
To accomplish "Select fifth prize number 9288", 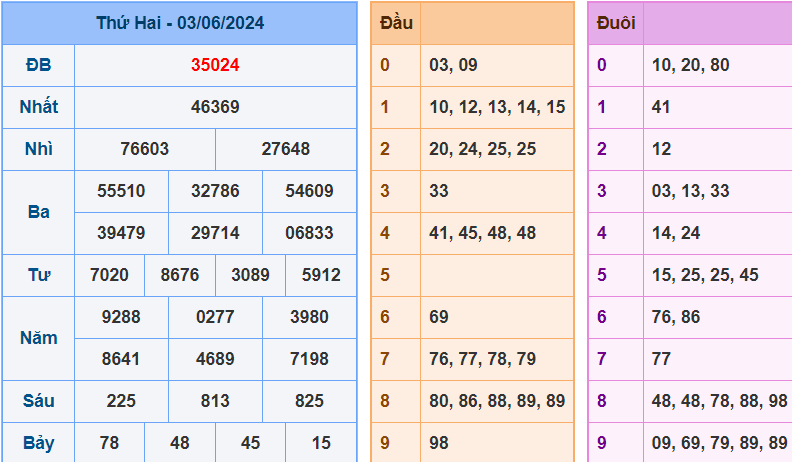I will [x=121, y=317].
